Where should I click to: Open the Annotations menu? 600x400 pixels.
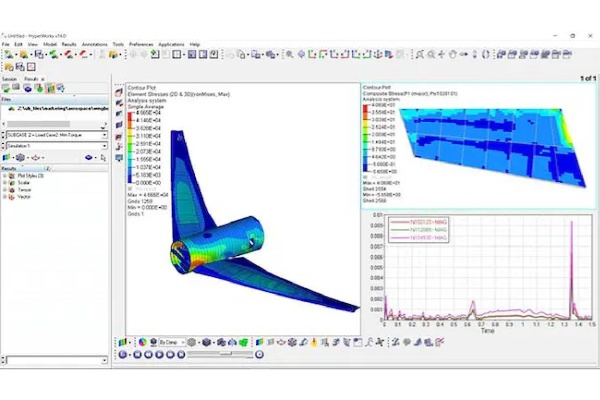pos(94,44)
